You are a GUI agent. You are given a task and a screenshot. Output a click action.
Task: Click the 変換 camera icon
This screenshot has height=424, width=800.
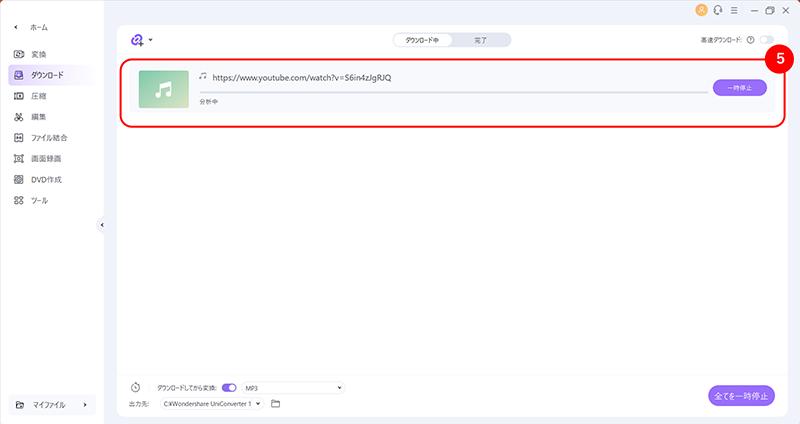click(x=19, y=54)
